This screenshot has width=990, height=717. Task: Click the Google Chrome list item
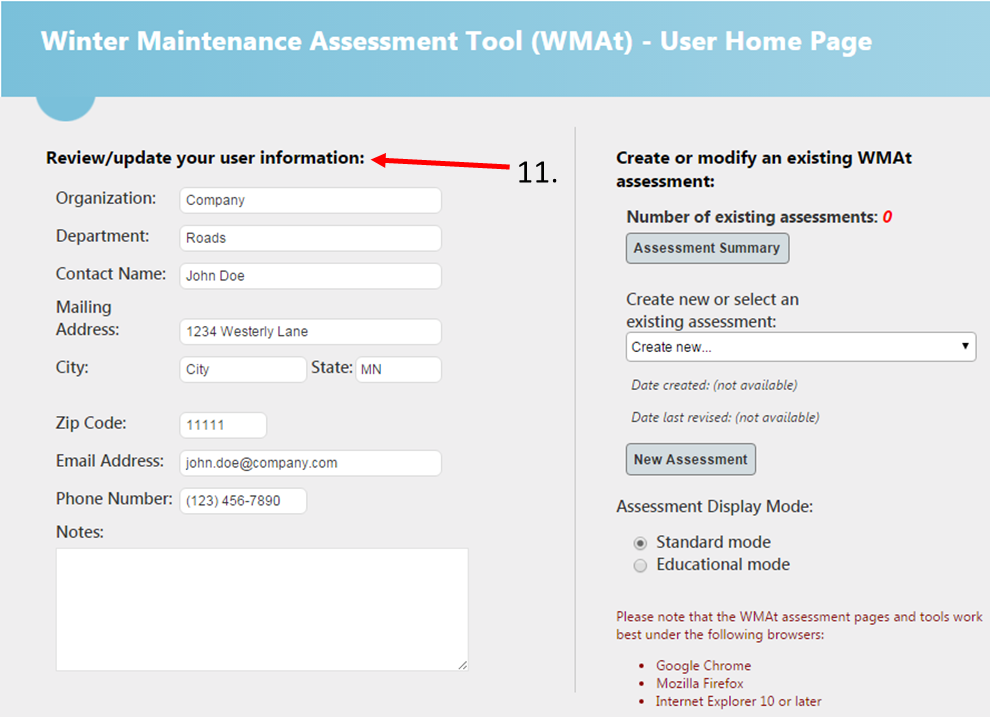pyautogui.click(x=703, y=666)
